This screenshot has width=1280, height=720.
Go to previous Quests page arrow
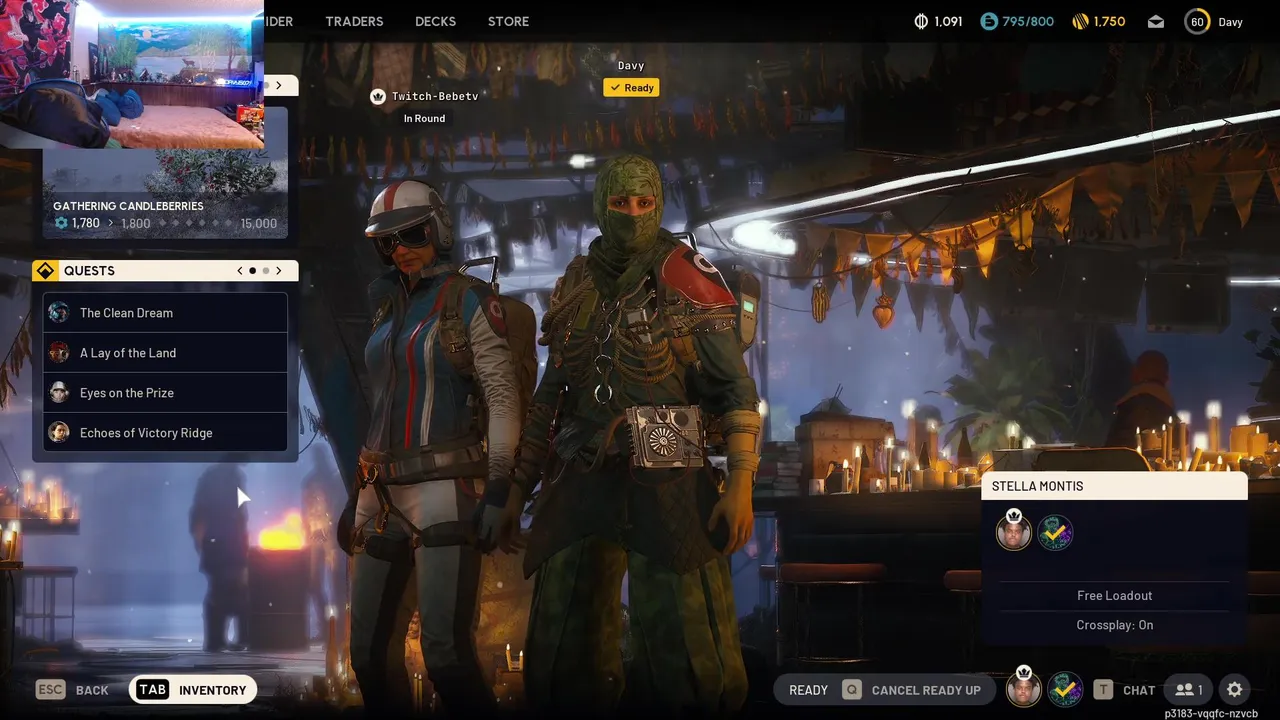click(240, 271)
